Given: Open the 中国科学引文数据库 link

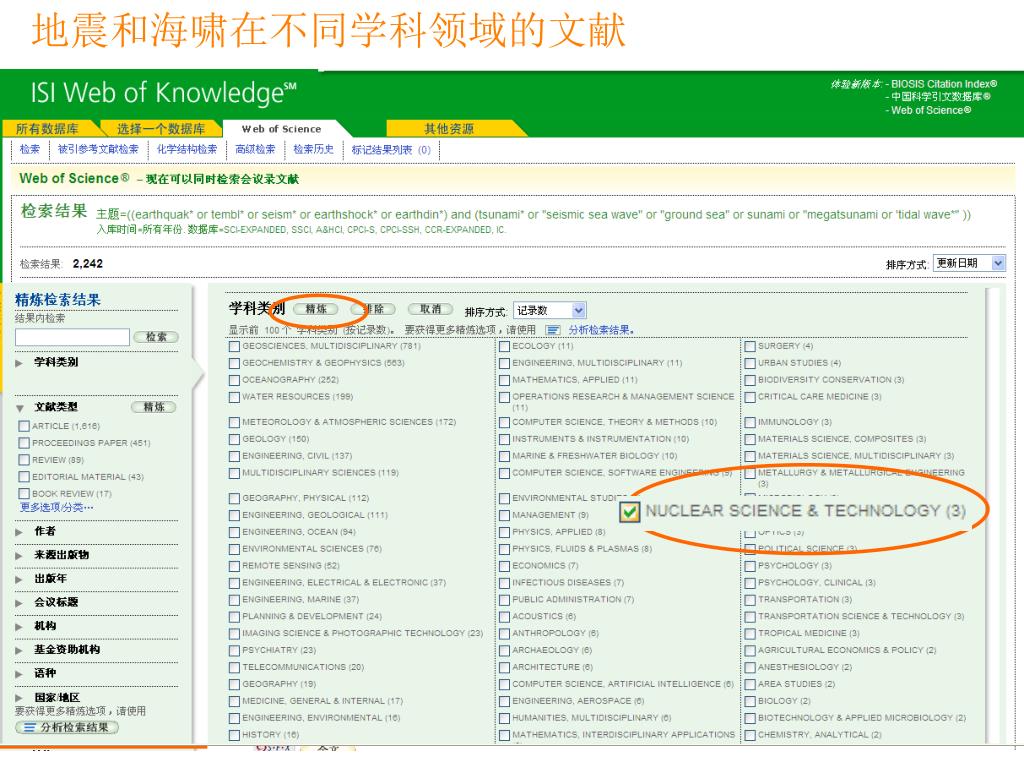Looking at the screenshot, I should point(940,97).
